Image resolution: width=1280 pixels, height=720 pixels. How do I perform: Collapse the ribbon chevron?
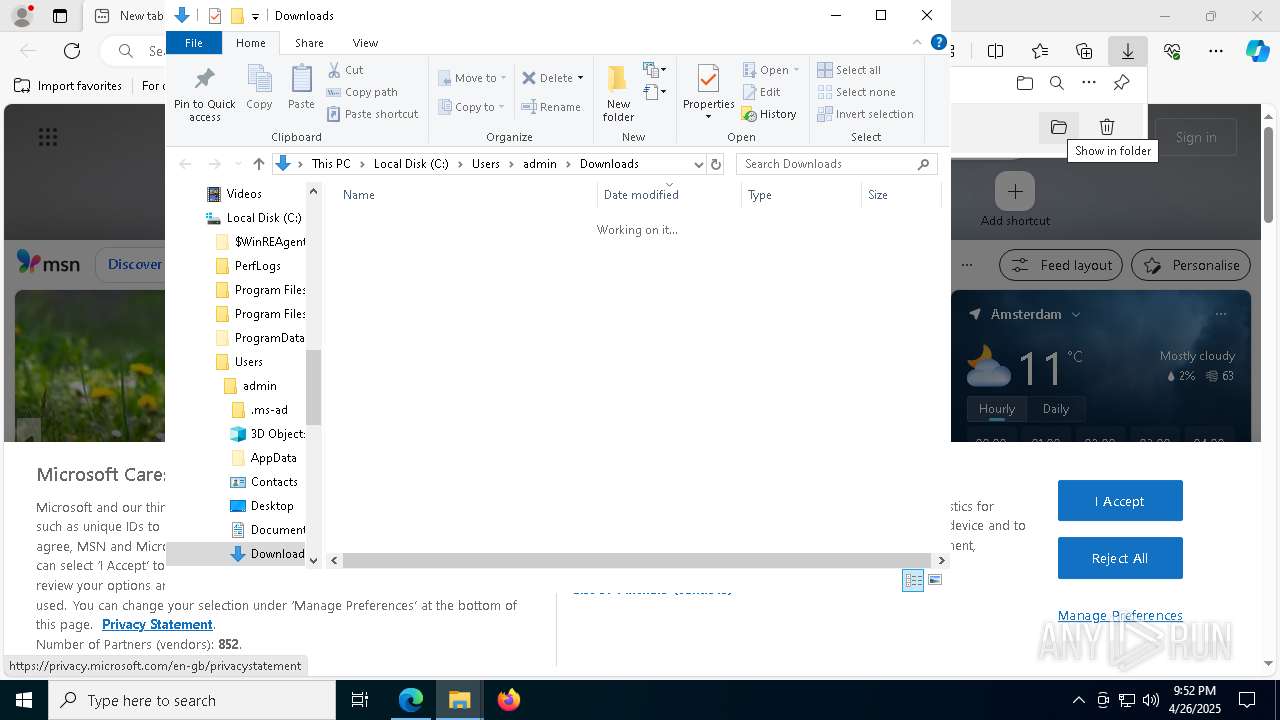tap(916, 42)
